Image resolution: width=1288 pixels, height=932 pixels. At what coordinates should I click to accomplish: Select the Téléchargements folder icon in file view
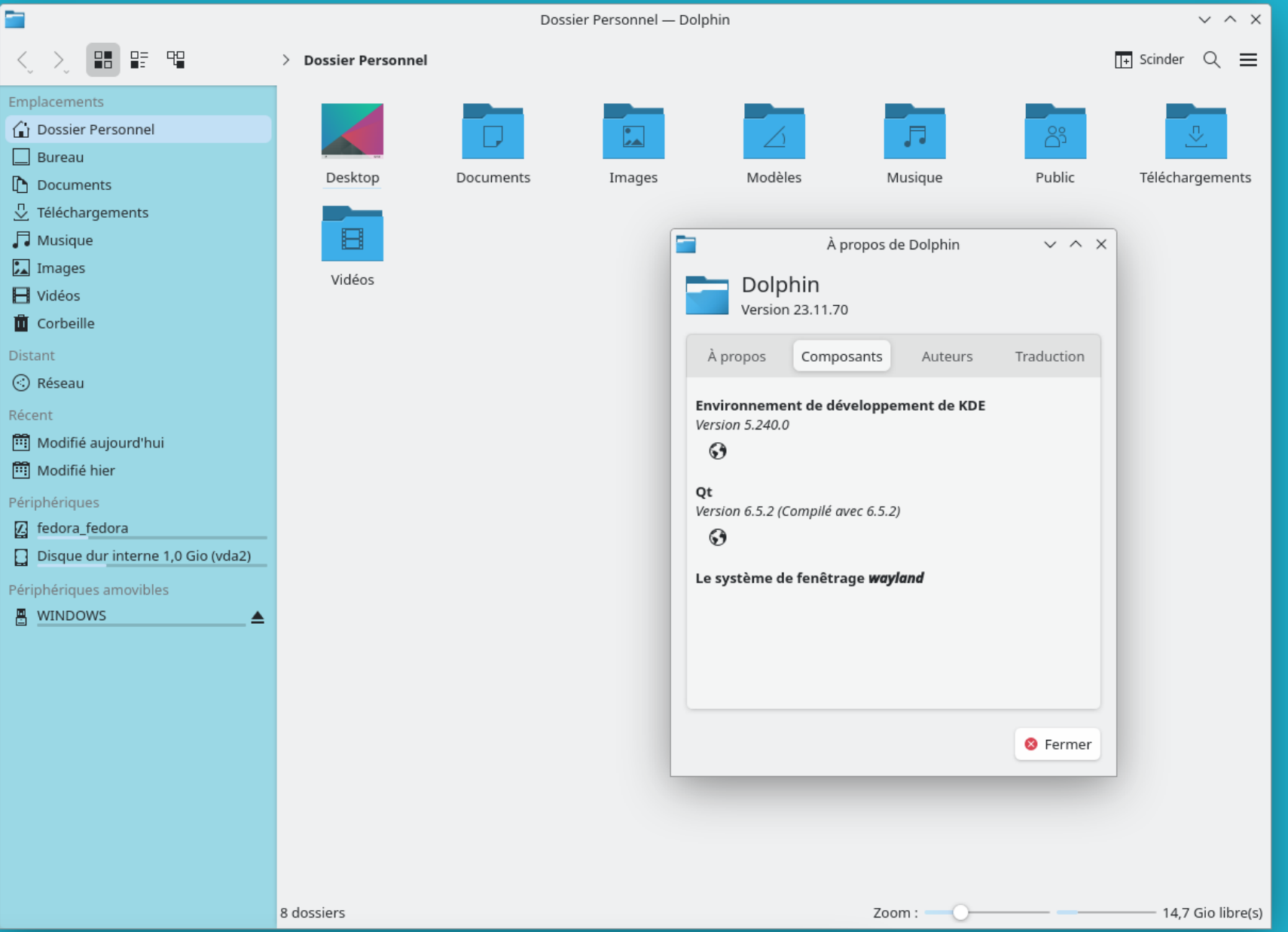[x=1195, y=131]
